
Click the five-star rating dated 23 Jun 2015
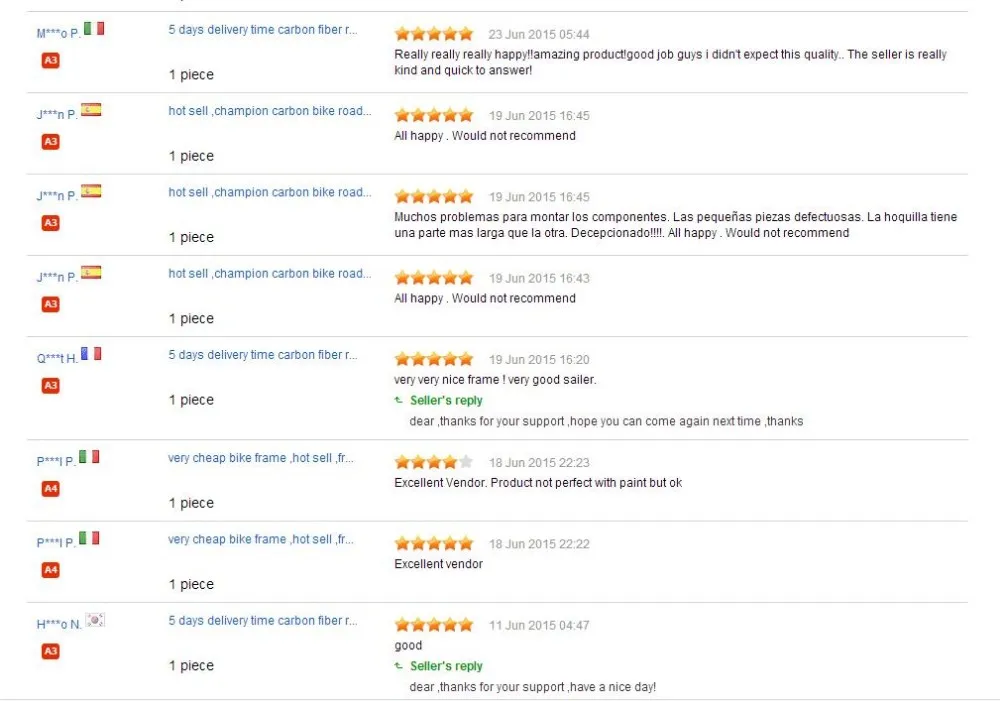point(434,34)
